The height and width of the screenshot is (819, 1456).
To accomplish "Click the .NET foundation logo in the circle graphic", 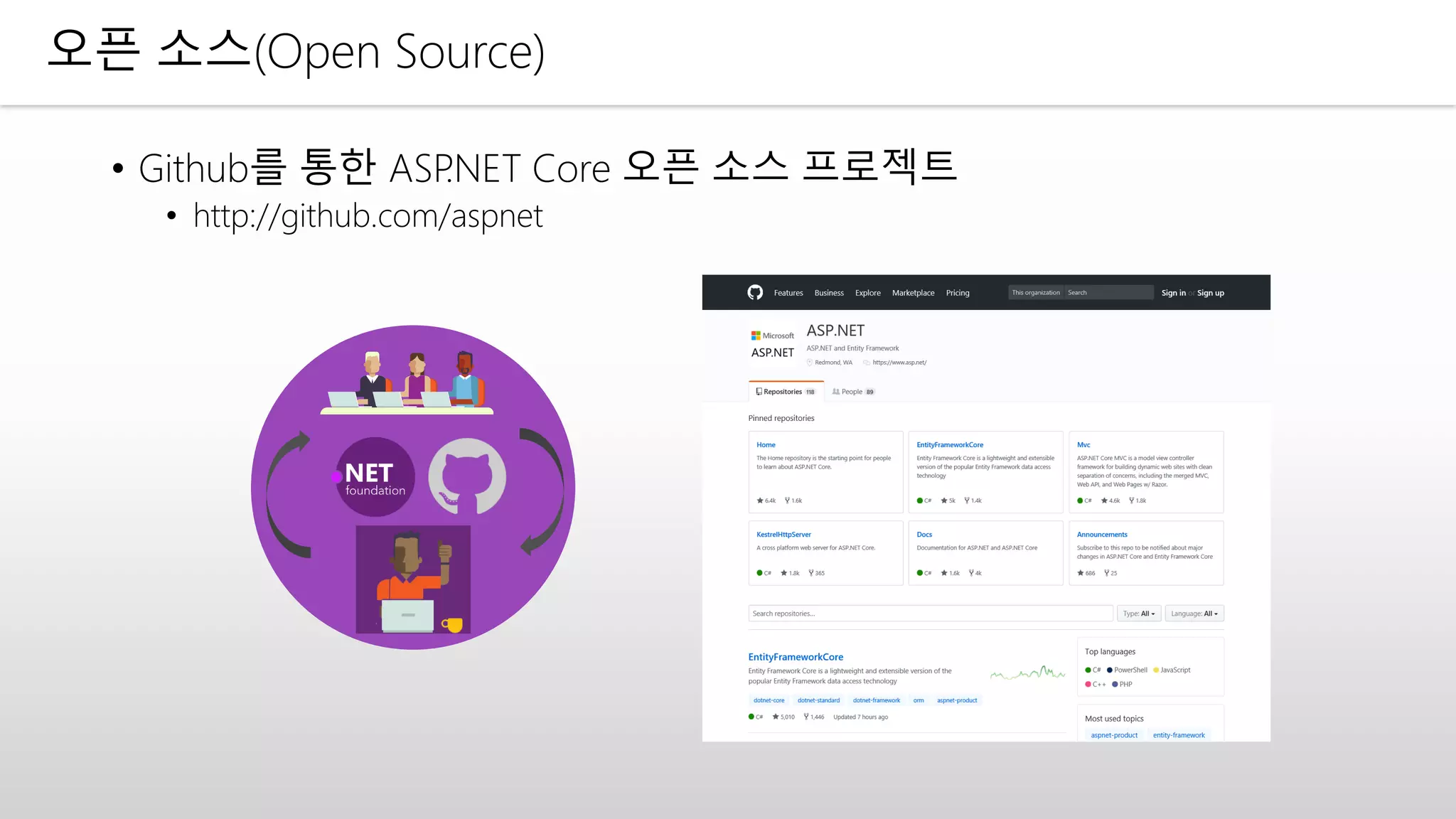I will coord(375,477).
